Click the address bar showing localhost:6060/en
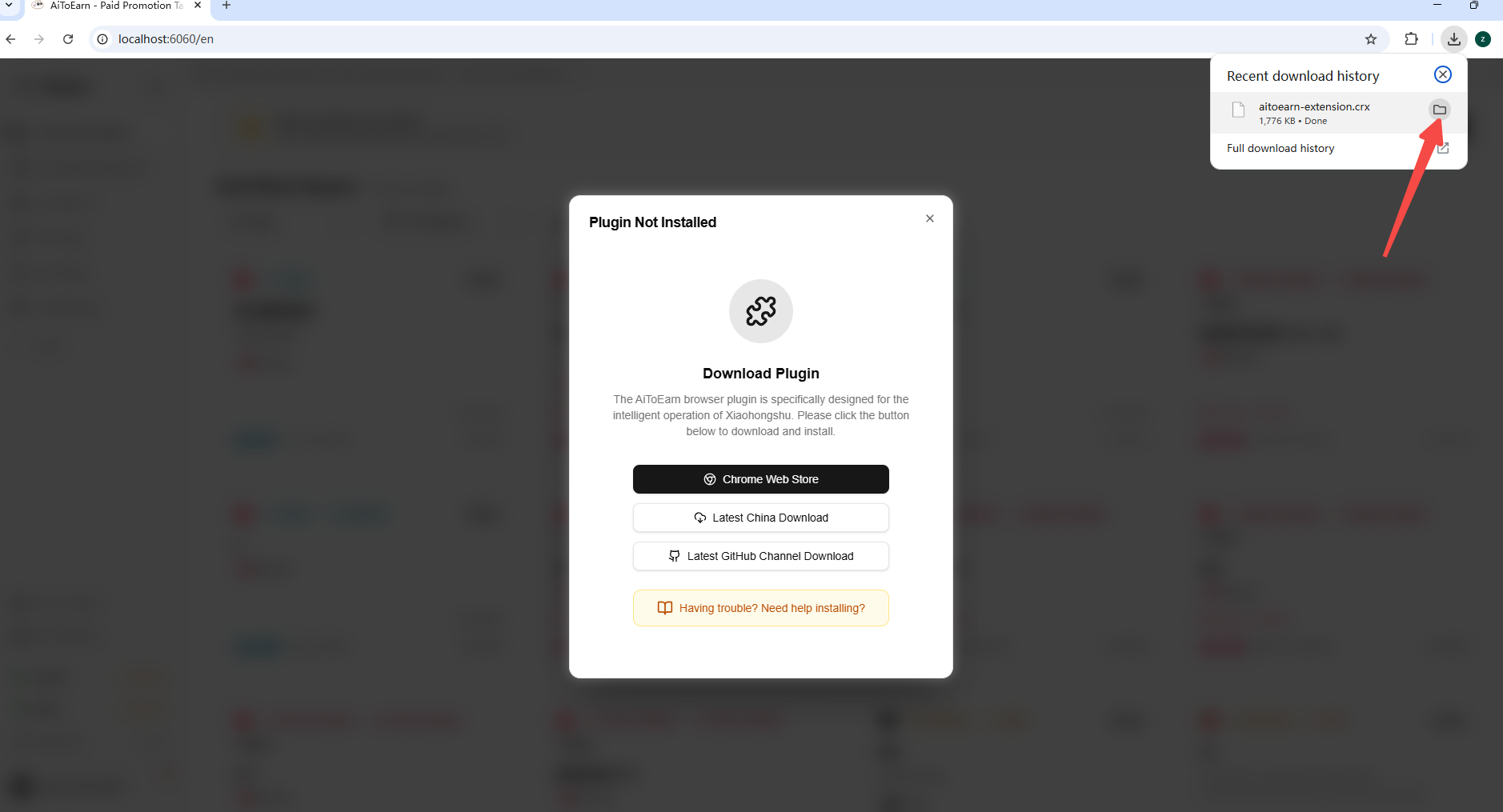Viewport: 1503px width, 812px height. pyautogui.click(x=720, y=38)
